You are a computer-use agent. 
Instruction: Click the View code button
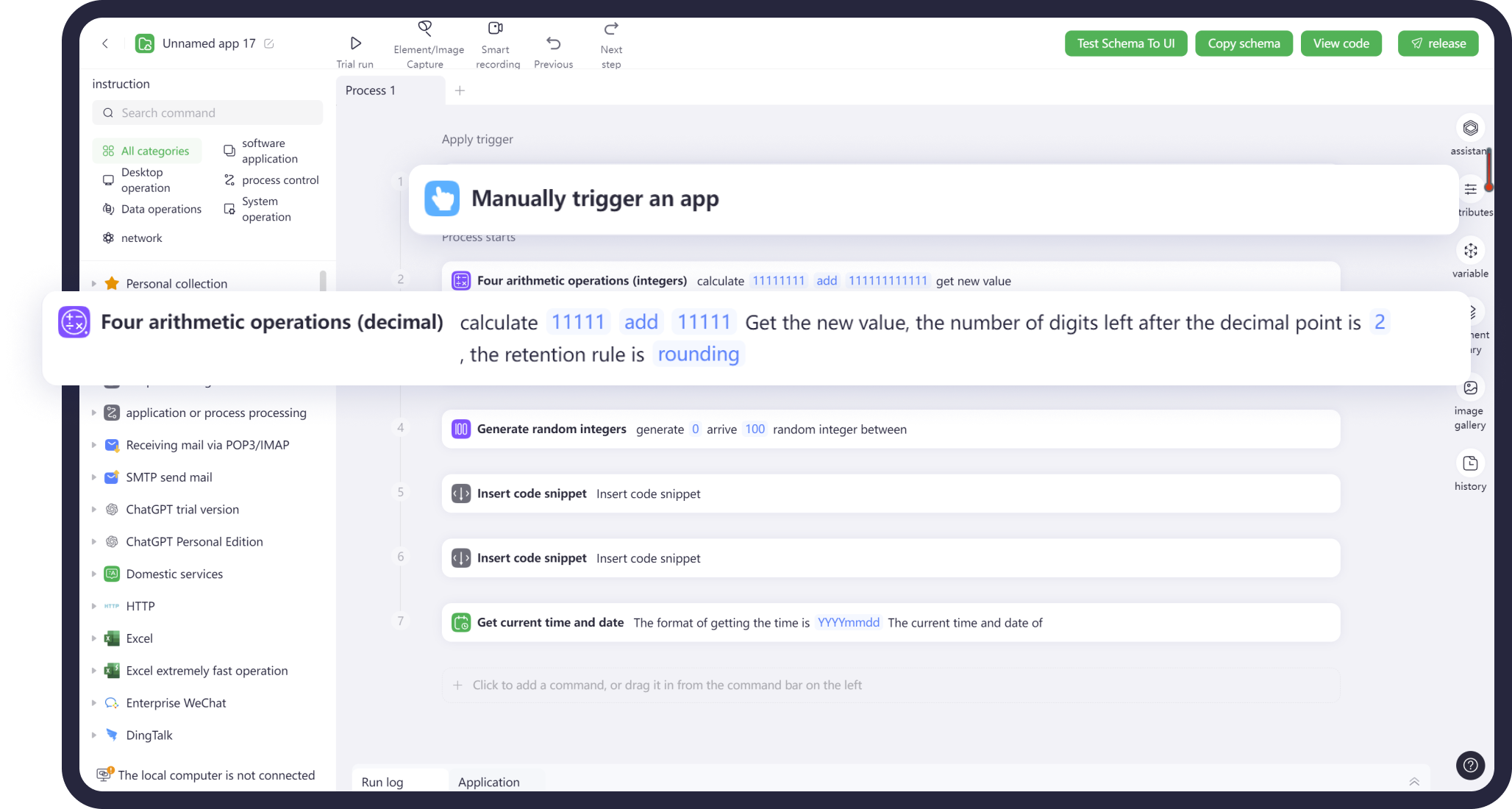click(1341, 43)
